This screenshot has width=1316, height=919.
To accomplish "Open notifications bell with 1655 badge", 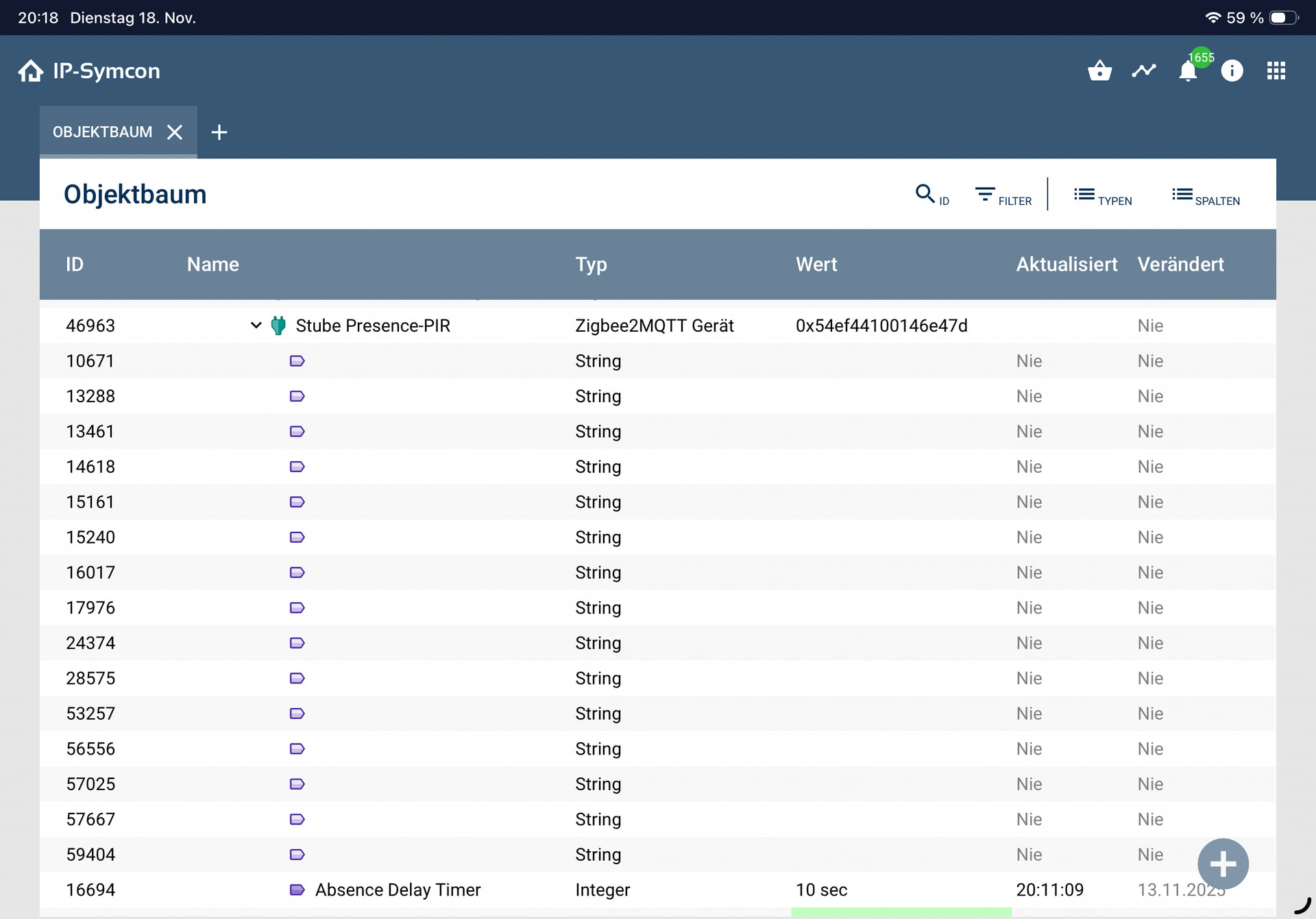I will [x=1189, y=71].
